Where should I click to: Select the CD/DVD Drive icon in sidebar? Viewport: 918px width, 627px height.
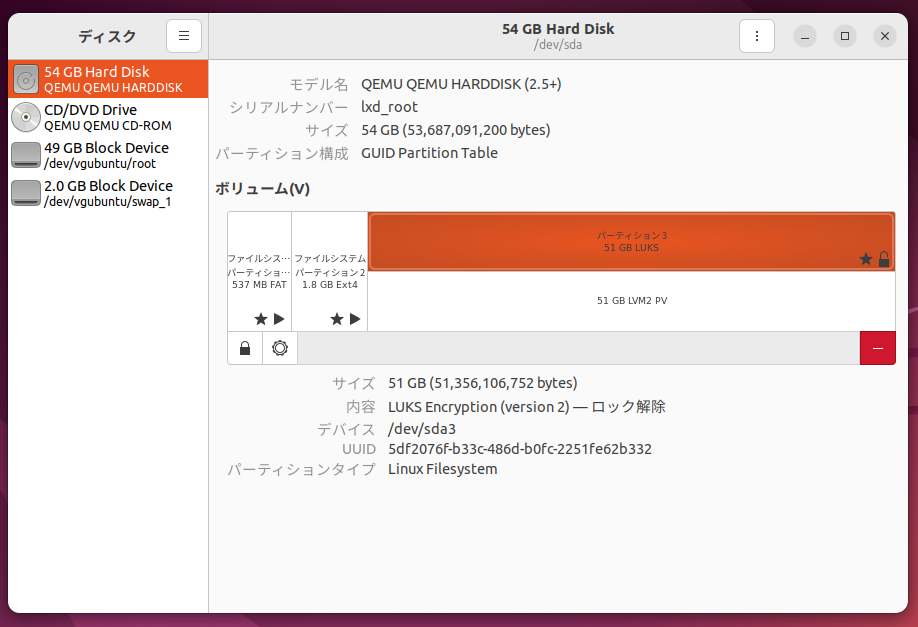[x=25, y=117]
